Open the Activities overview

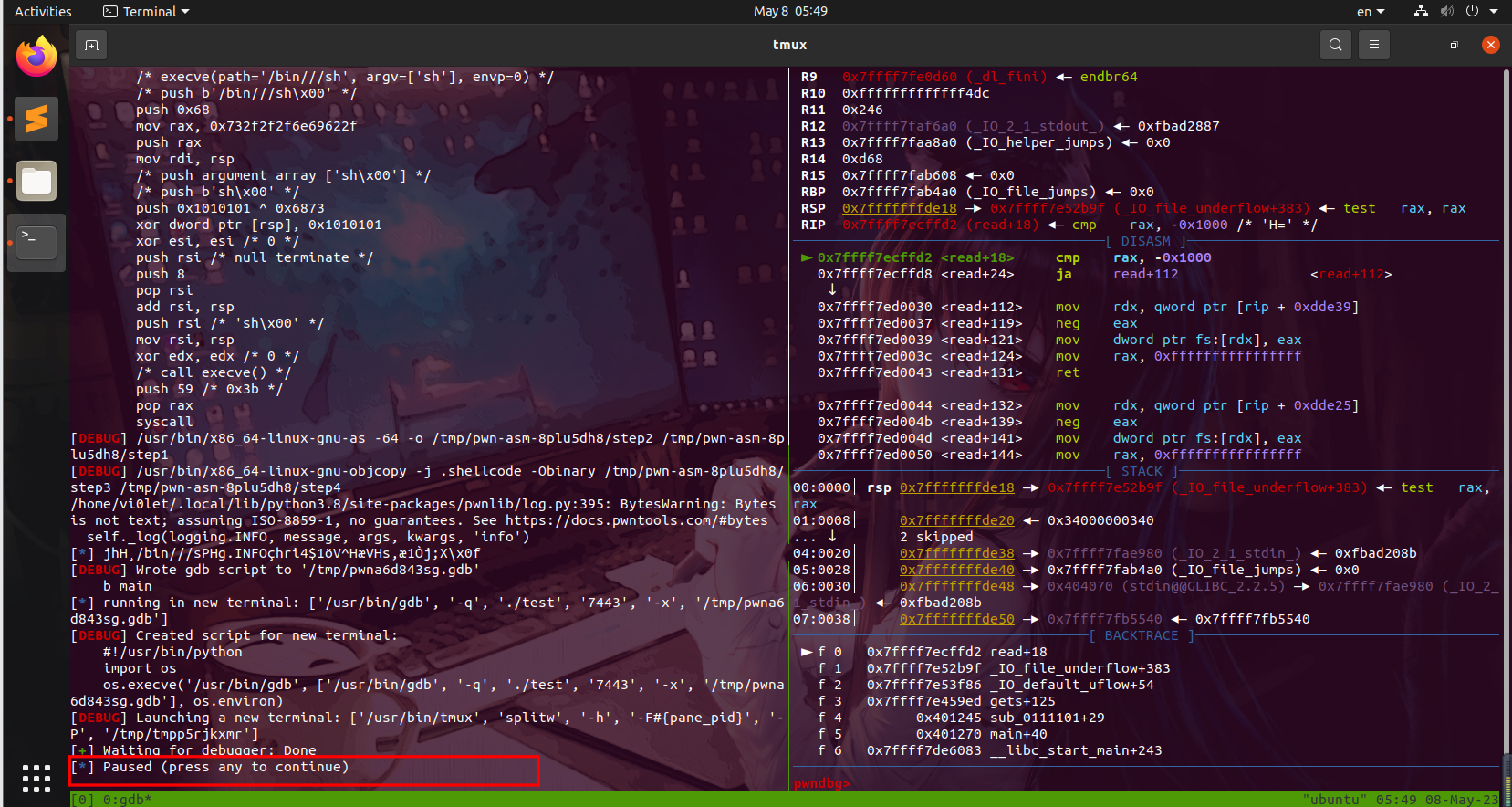(x=43, y=12)
